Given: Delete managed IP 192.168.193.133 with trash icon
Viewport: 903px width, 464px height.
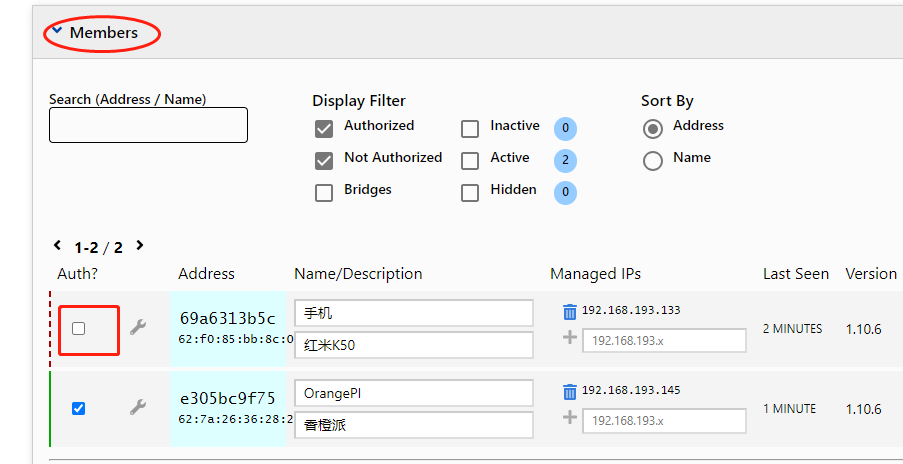Looking at the screenshot, I should (x=569, y=311).
